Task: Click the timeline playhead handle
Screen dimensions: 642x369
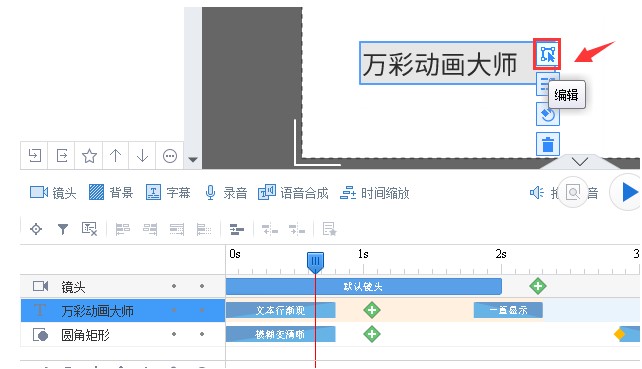Action: coord(315,263)
